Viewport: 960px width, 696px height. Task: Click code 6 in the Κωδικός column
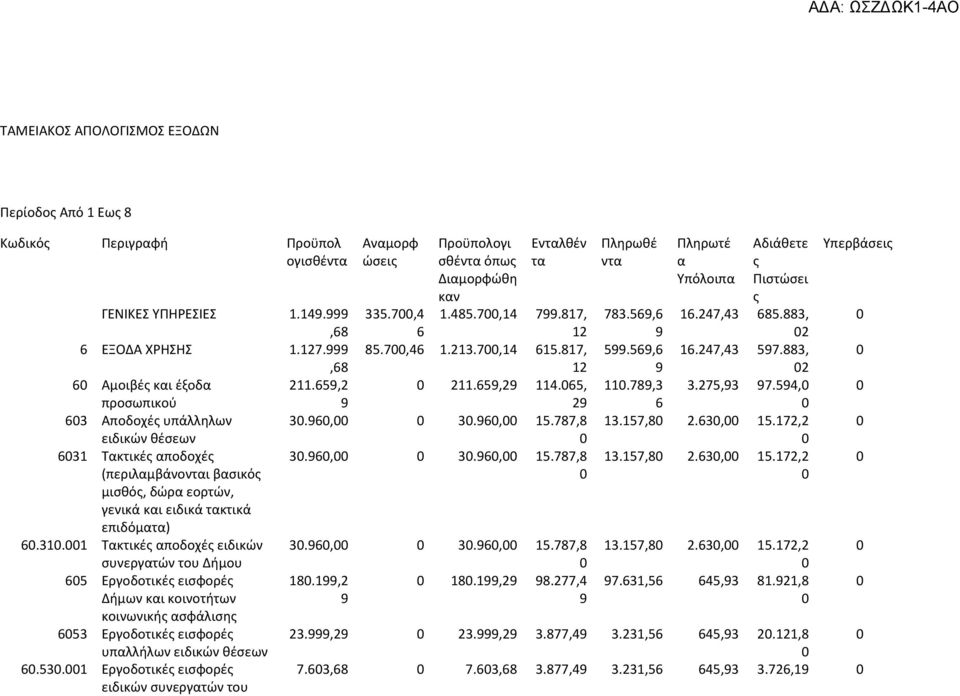point(83,350)
